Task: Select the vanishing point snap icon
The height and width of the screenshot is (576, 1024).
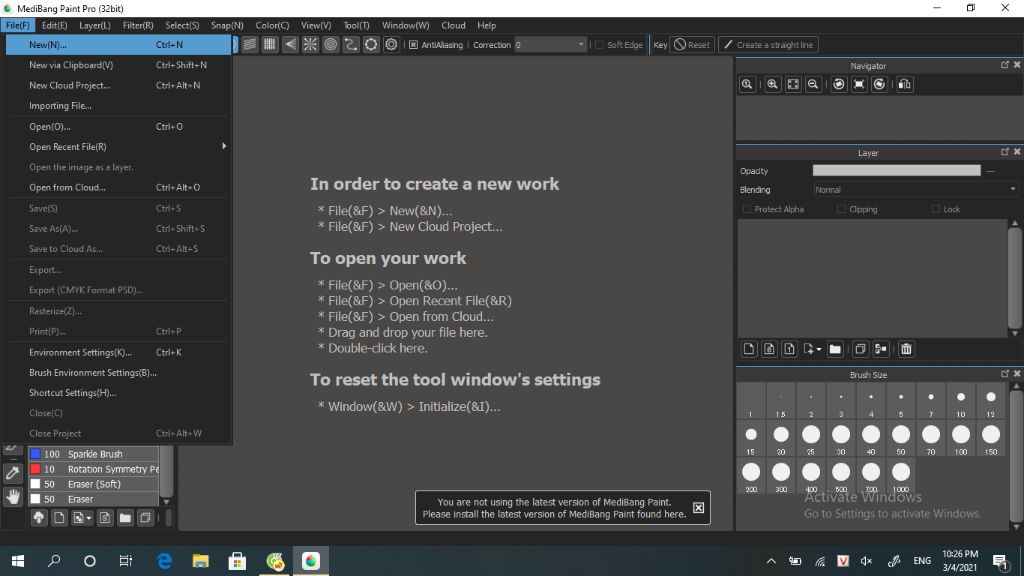Action: tap(290, 44)
